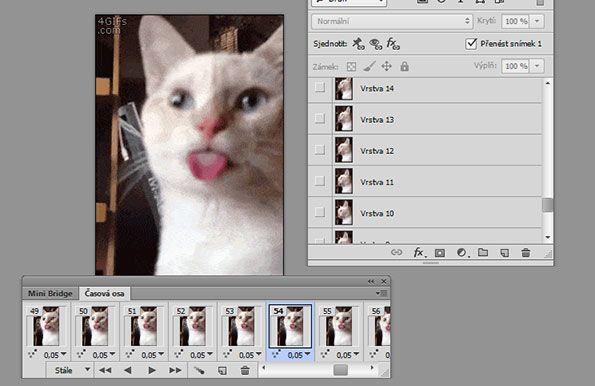Click the Krytí opacity value field
Screen dimensions: 595x386
pyautogui.click(x=516, y=21)
